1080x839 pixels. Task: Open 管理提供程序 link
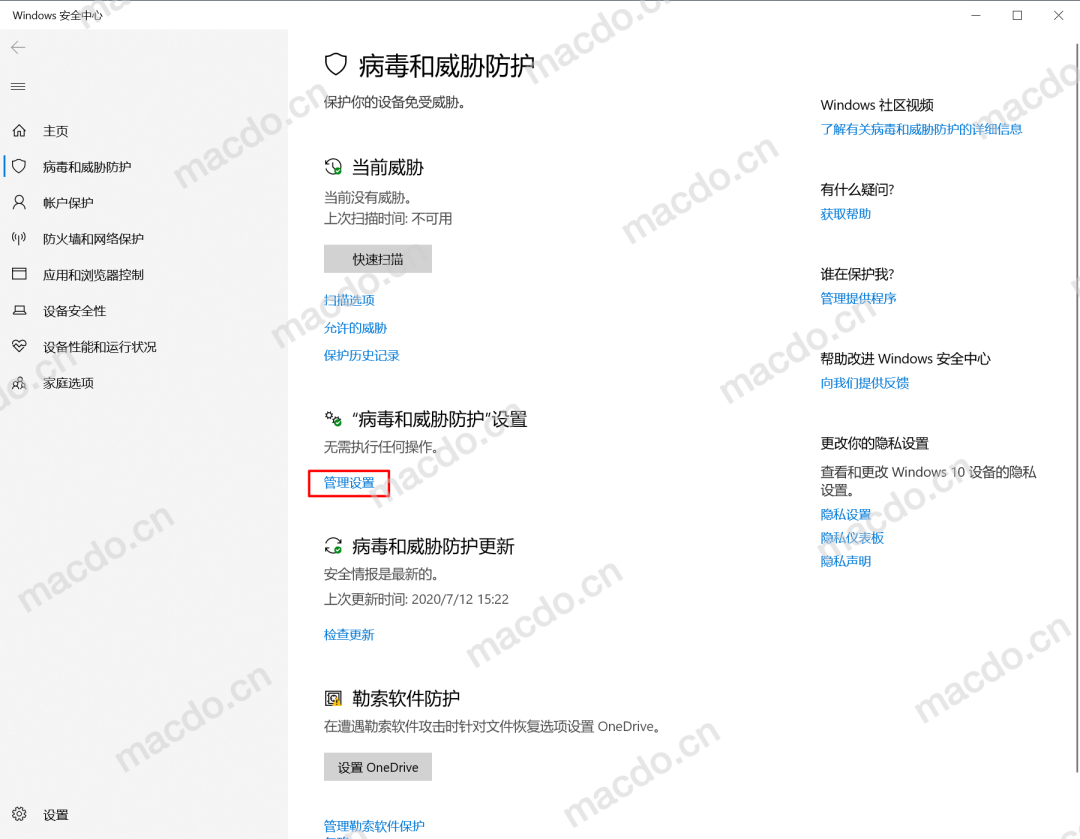[858, 298]
